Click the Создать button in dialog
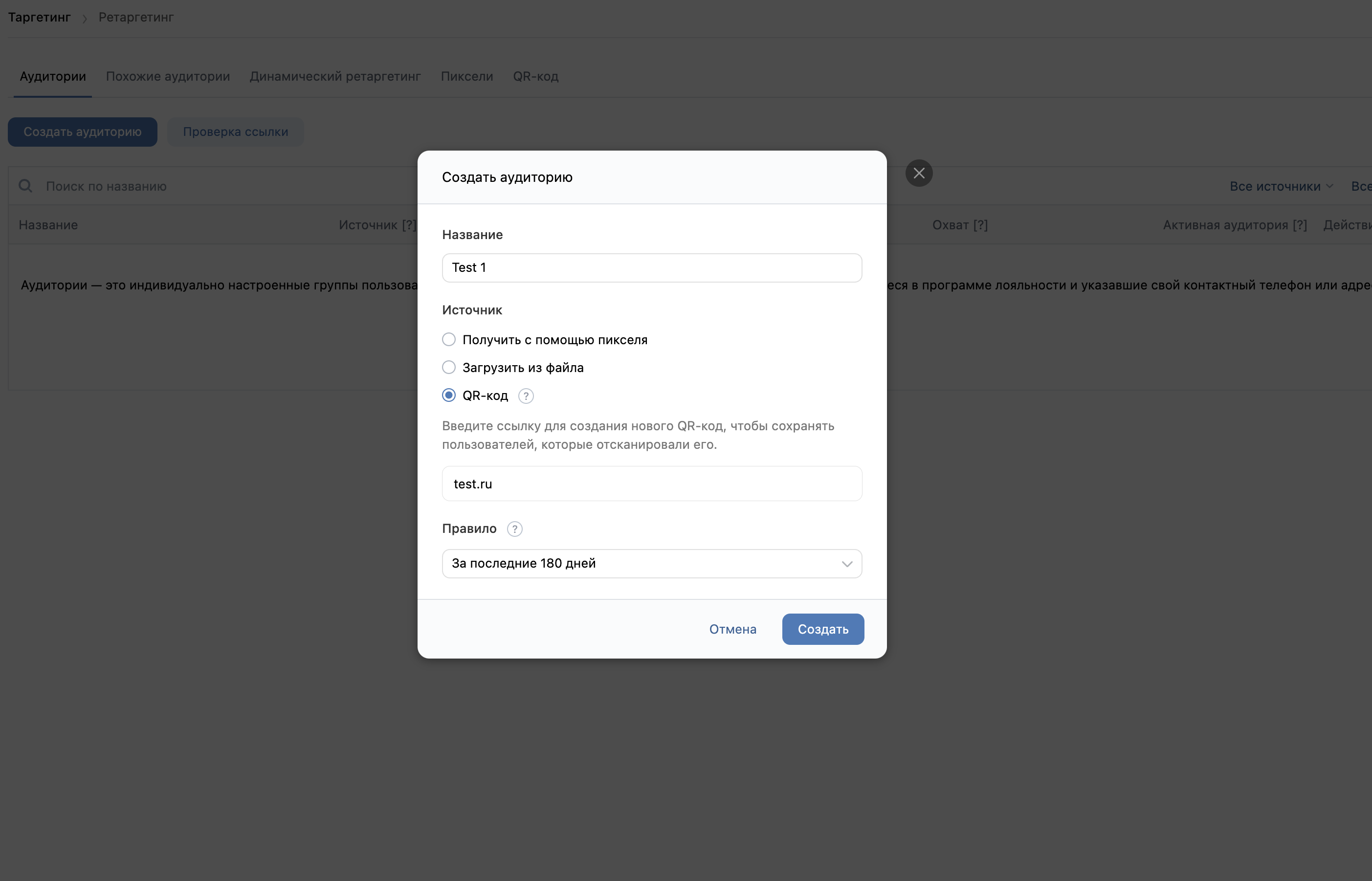This screenshot has width=1372, height=881. [823, 629]
